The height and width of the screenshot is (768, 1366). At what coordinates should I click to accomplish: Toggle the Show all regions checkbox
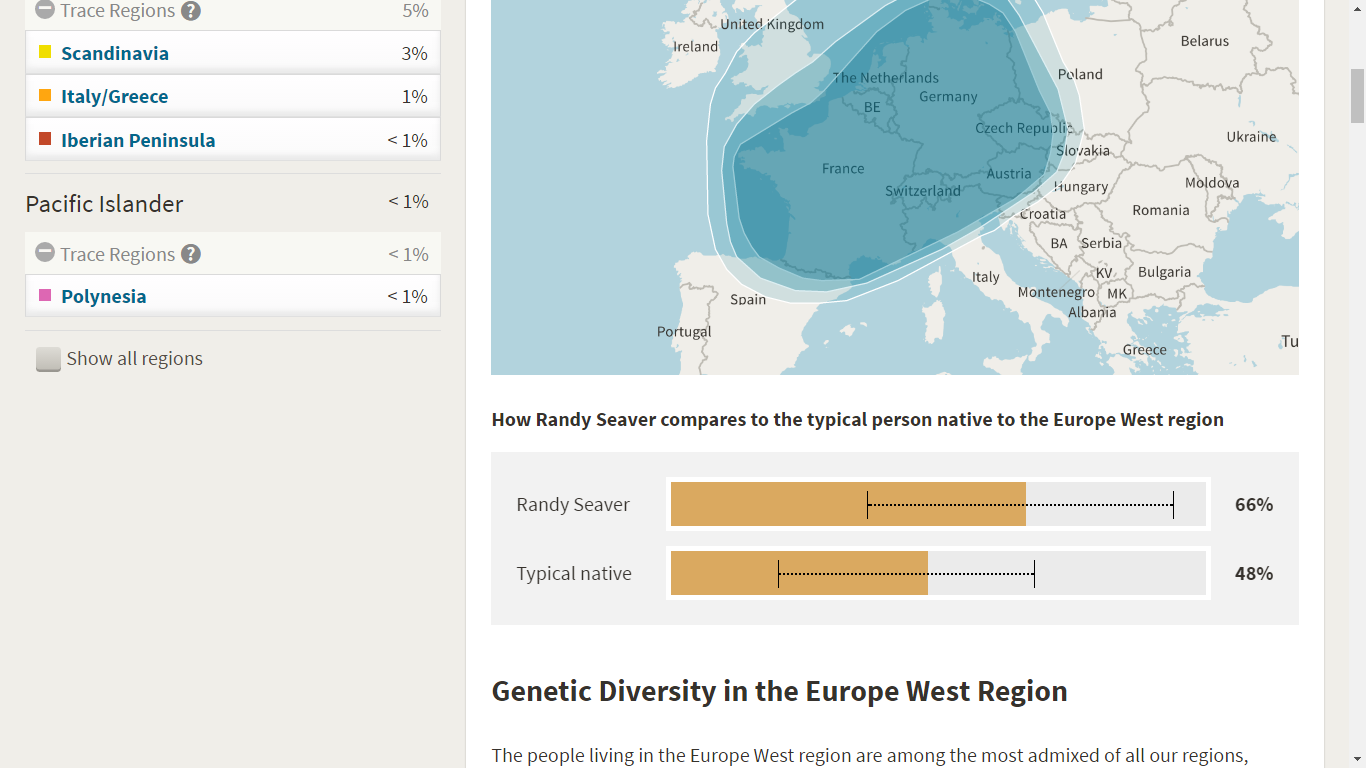click(x=48, y=358)
